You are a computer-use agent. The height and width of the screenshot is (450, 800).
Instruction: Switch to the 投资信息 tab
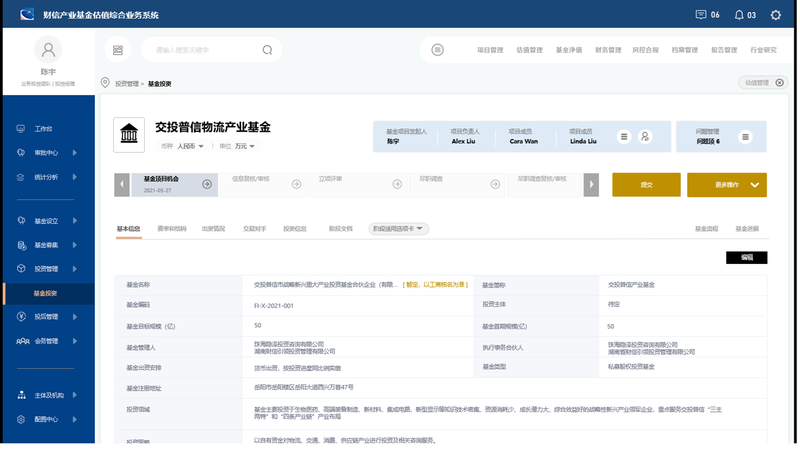(295, 229)
